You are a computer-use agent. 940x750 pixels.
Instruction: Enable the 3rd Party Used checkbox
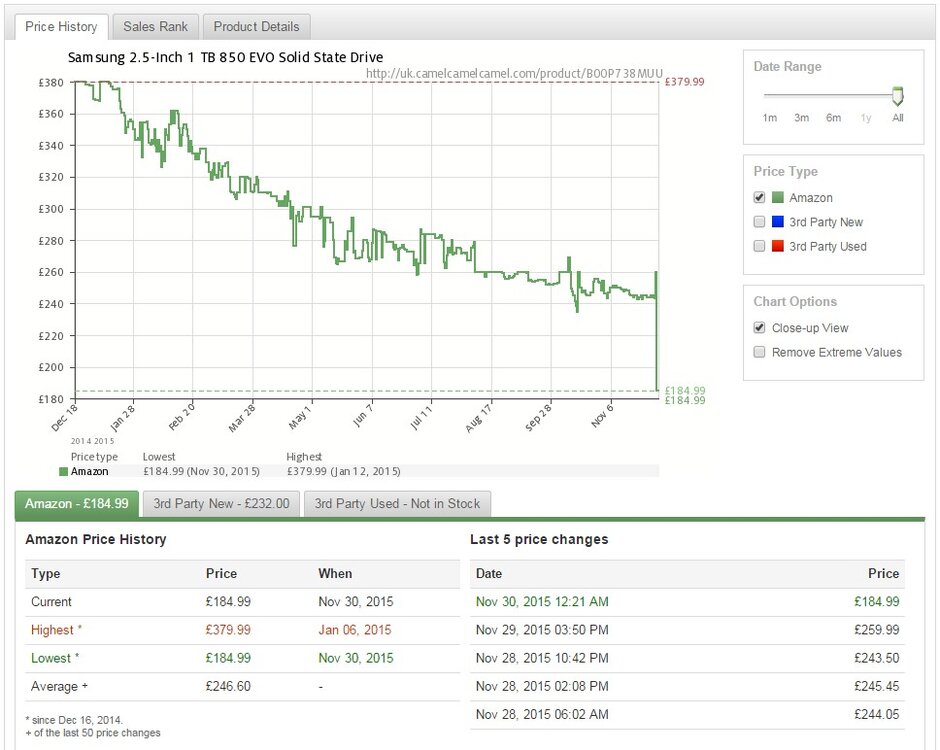[x=759, y=246]
